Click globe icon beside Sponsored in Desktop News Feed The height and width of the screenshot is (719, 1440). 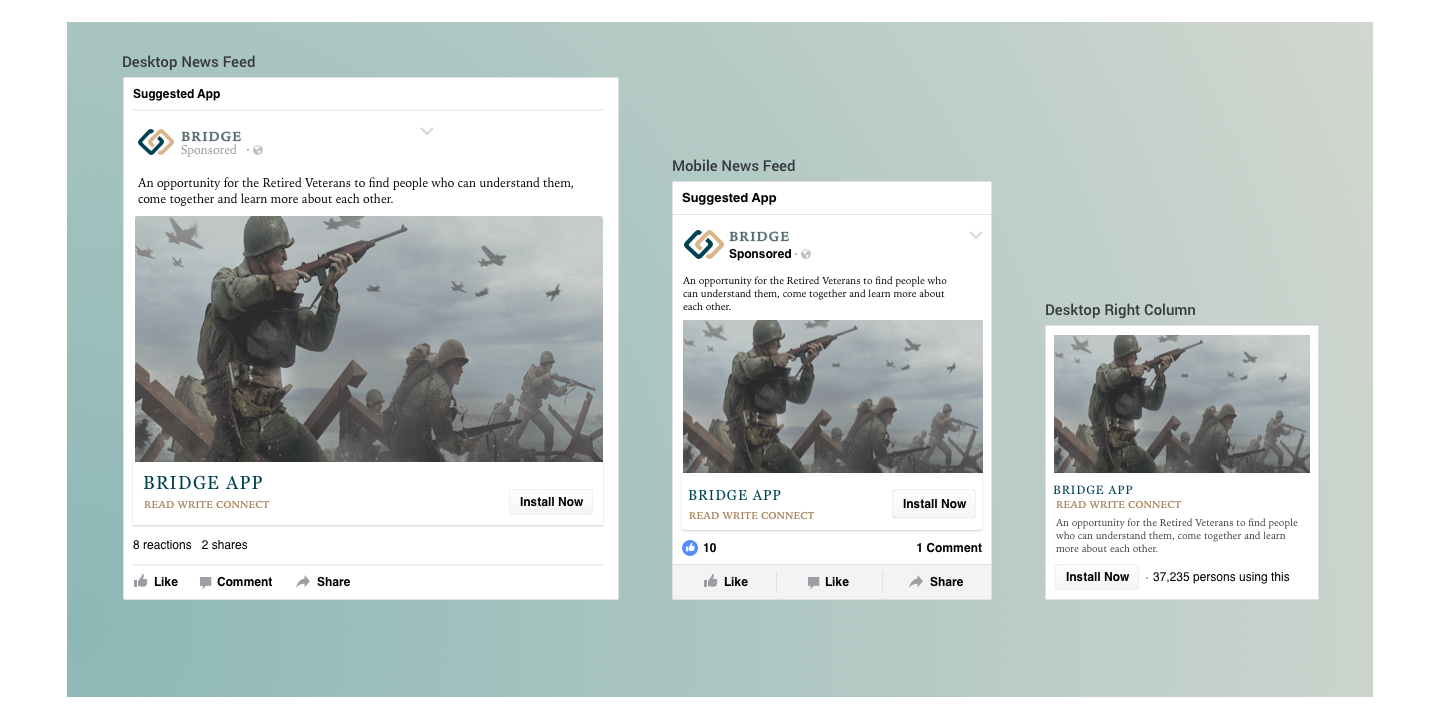(x=258, y=151)
